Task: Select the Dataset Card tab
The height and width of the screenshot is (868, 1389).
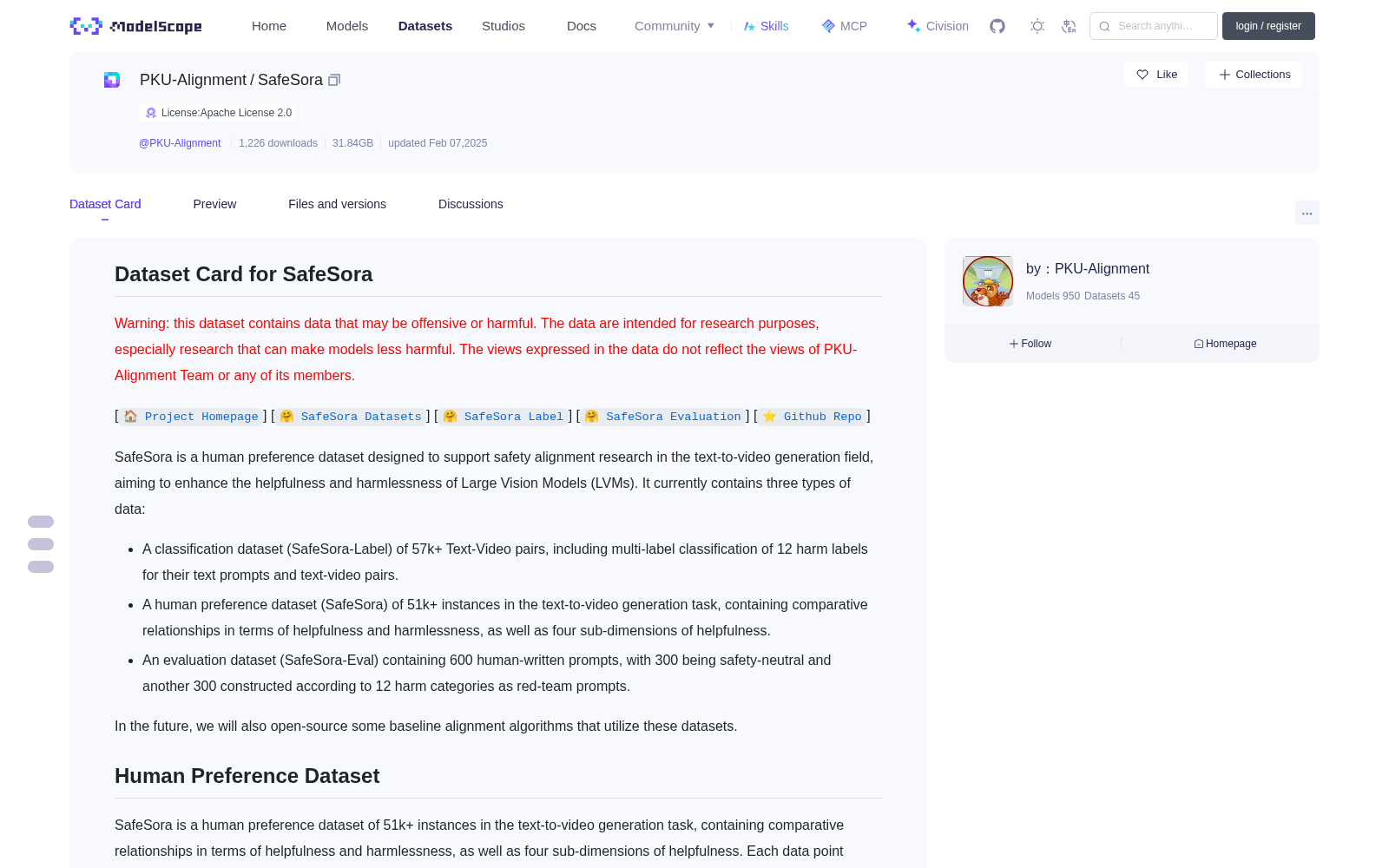Action: [105, 204]
